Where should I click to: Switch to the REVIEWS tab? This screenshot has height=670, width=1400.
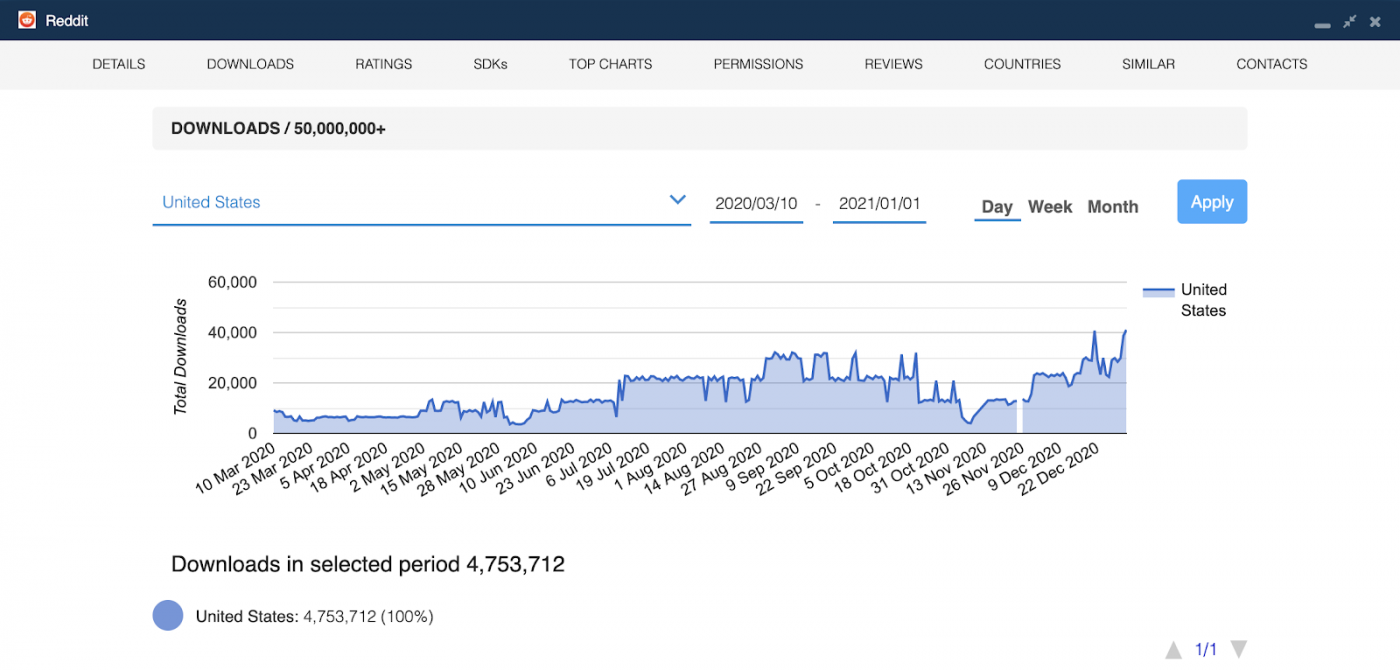pos(893,63)
